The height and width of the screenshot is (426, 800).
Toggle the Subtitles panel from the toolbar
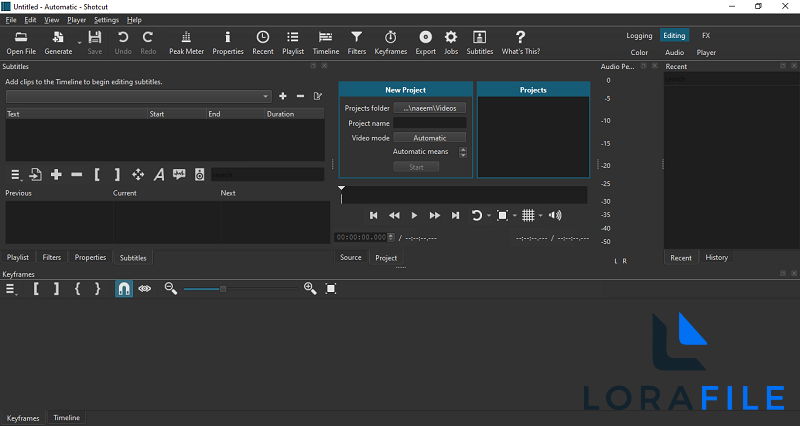click(480, 43)
